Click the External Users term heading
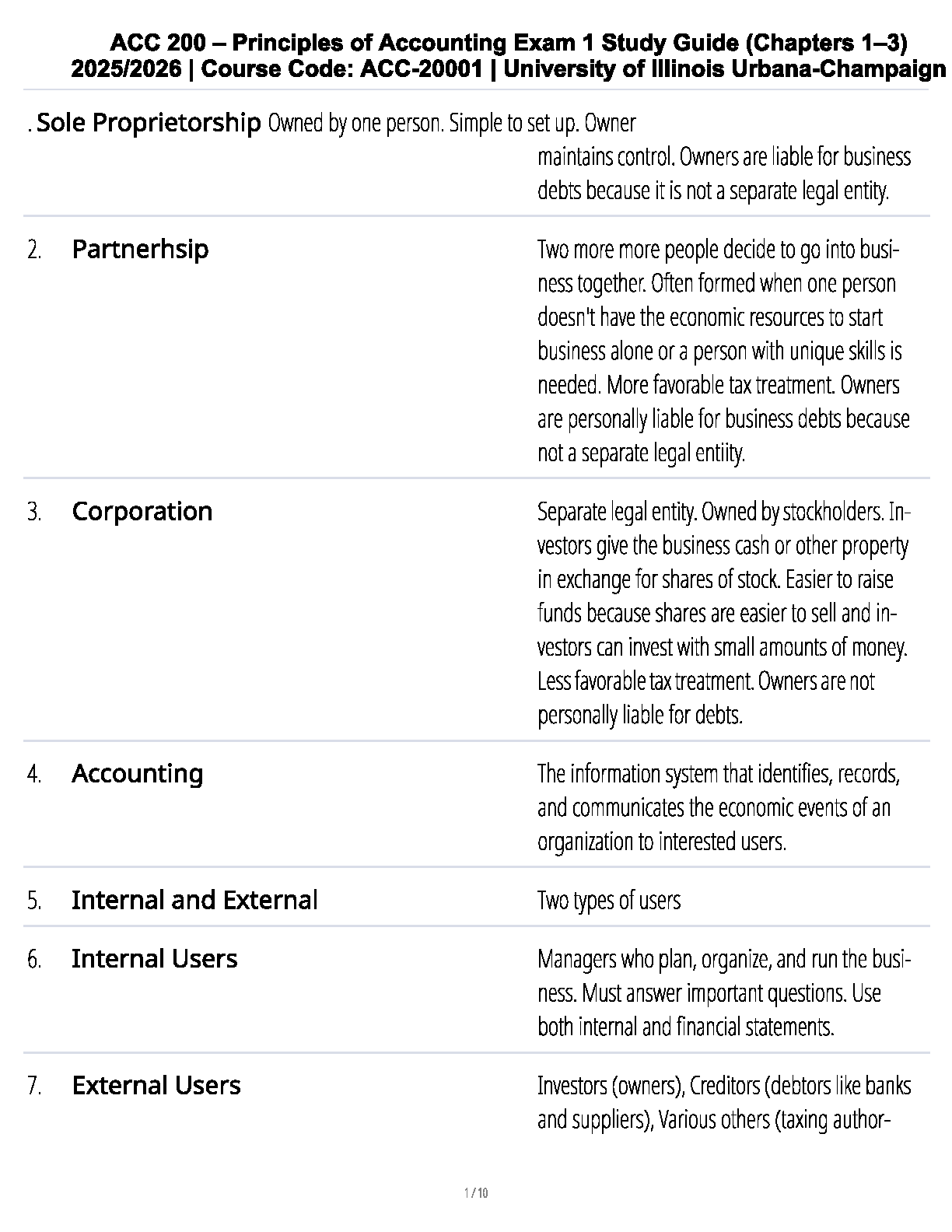 156,1086
